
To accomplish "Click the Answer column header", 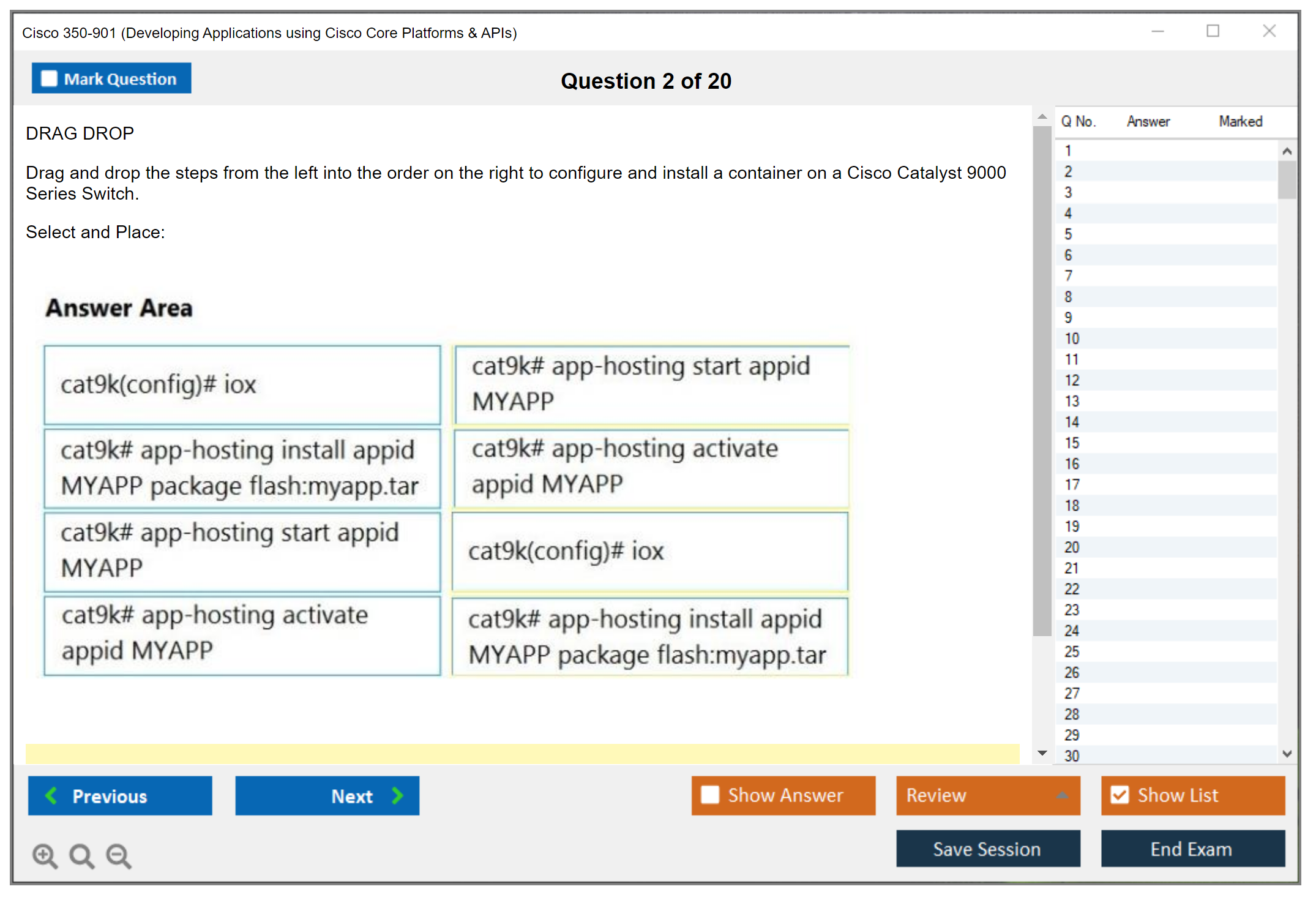I will (x=1148, y=121).
